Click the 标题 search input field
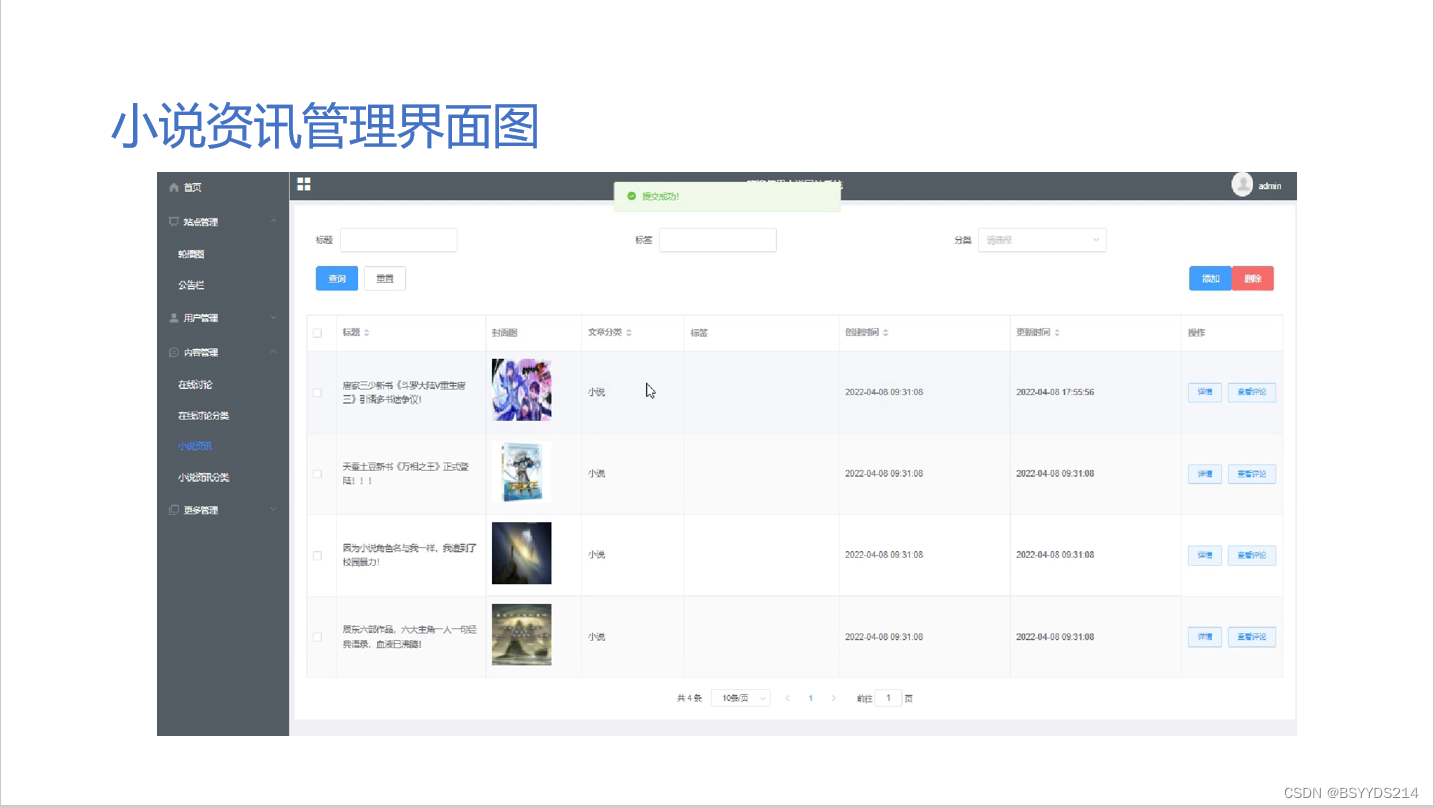 point(399,240)
